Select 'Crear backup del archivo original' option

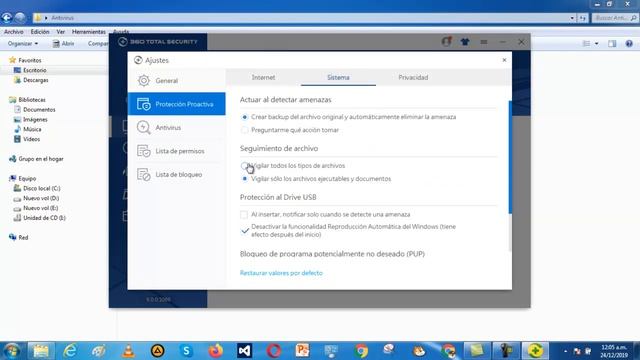tap(244, 117)
